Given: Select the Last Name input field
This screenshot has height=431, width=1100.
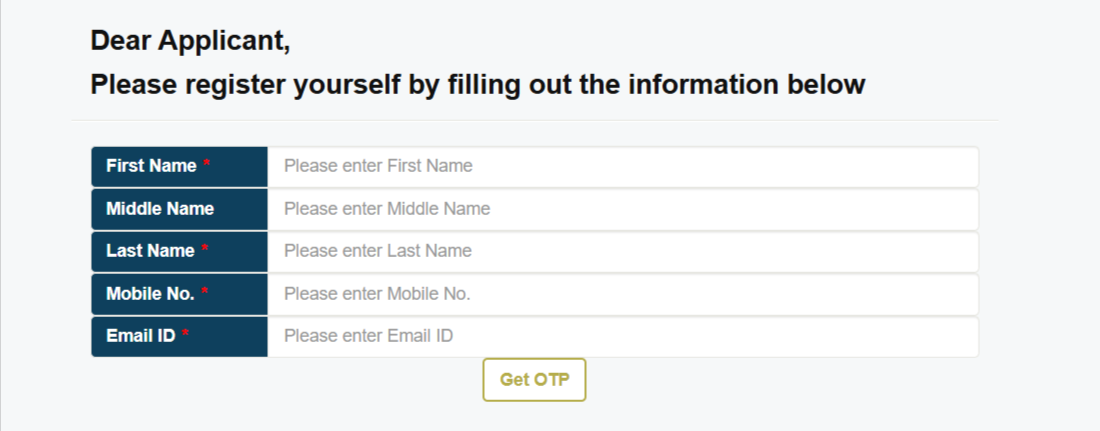Looking at the screenshot, I should (x=622, y=251).
